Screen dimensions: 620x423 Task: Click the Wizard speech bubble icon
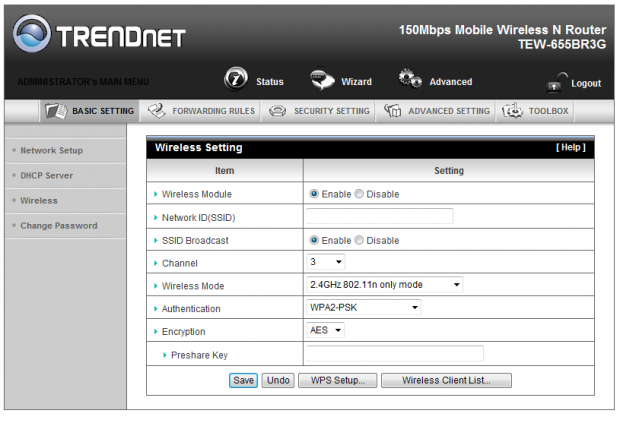coord(322,79)
